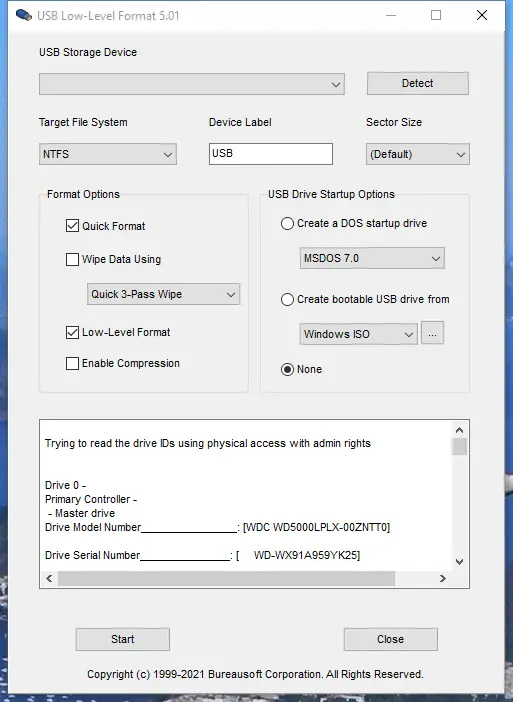Viewport: 513px width, 702px height.
Task: Open the Target File System NTFS dropdown
Action: click(x=108, y=154)
